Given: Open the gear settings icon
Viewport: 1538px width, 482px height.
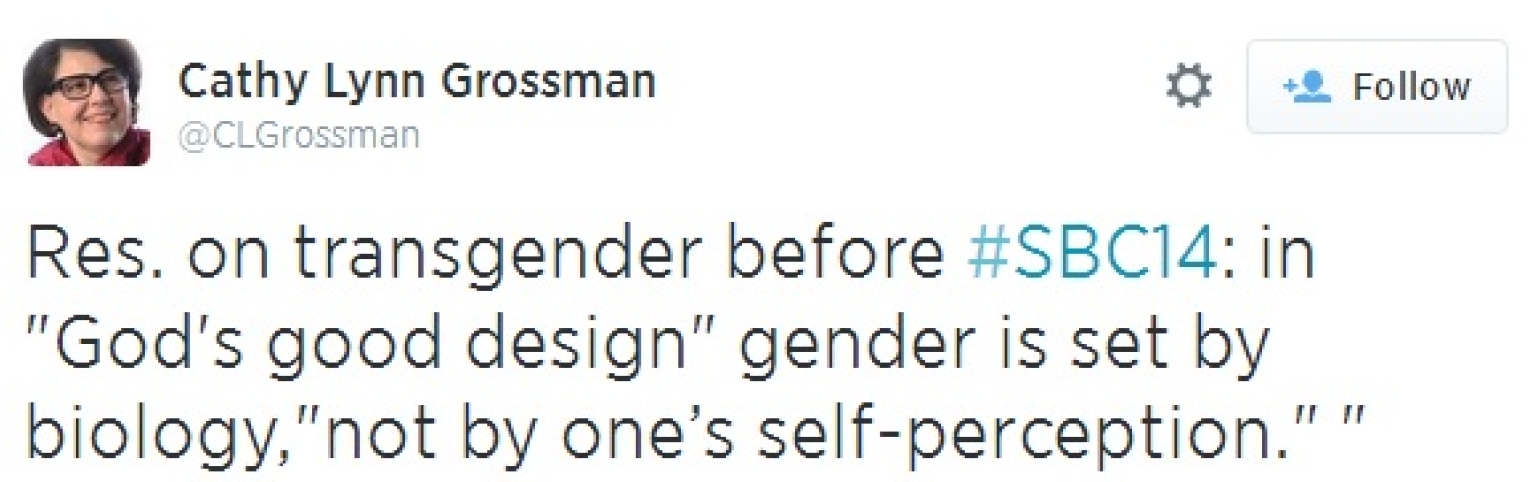Looking at the screenshot, I should click(x=1188, y=86).
